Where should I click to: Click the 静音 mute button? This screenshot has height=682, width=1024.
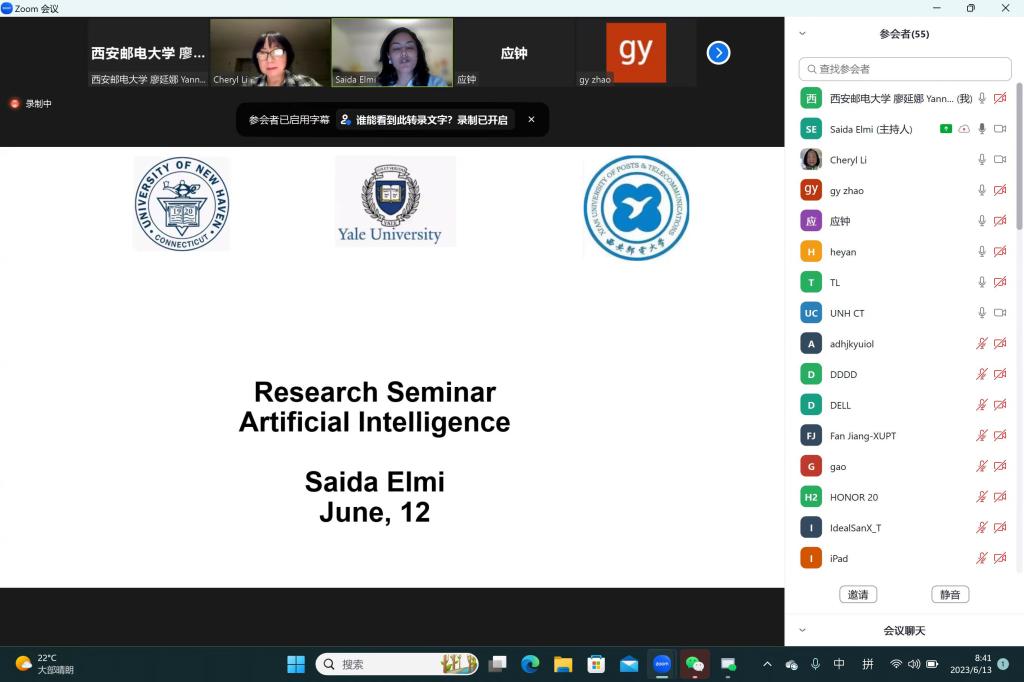950,594
